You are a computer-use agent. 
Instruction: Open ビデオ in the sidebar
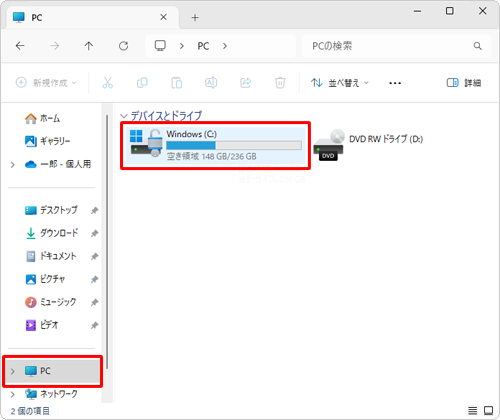(42, 325)
